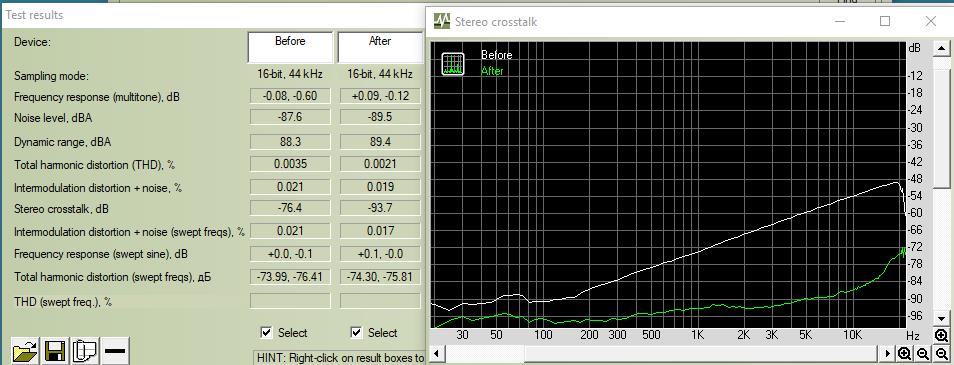Viewport: 954px width, 365px height.
Task: Zoom in vertically with upper magnifier plus
Action: 942,336
